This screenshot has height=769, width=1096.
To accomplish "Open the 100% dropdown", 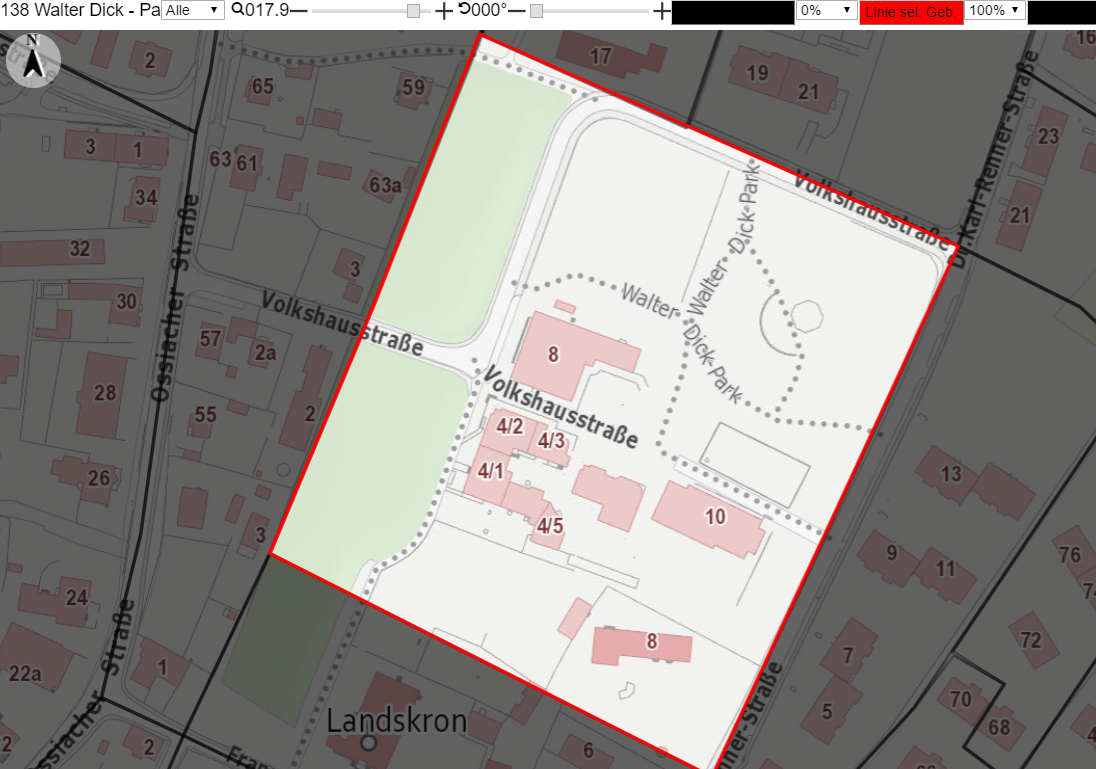I will [x=995, y=10].
